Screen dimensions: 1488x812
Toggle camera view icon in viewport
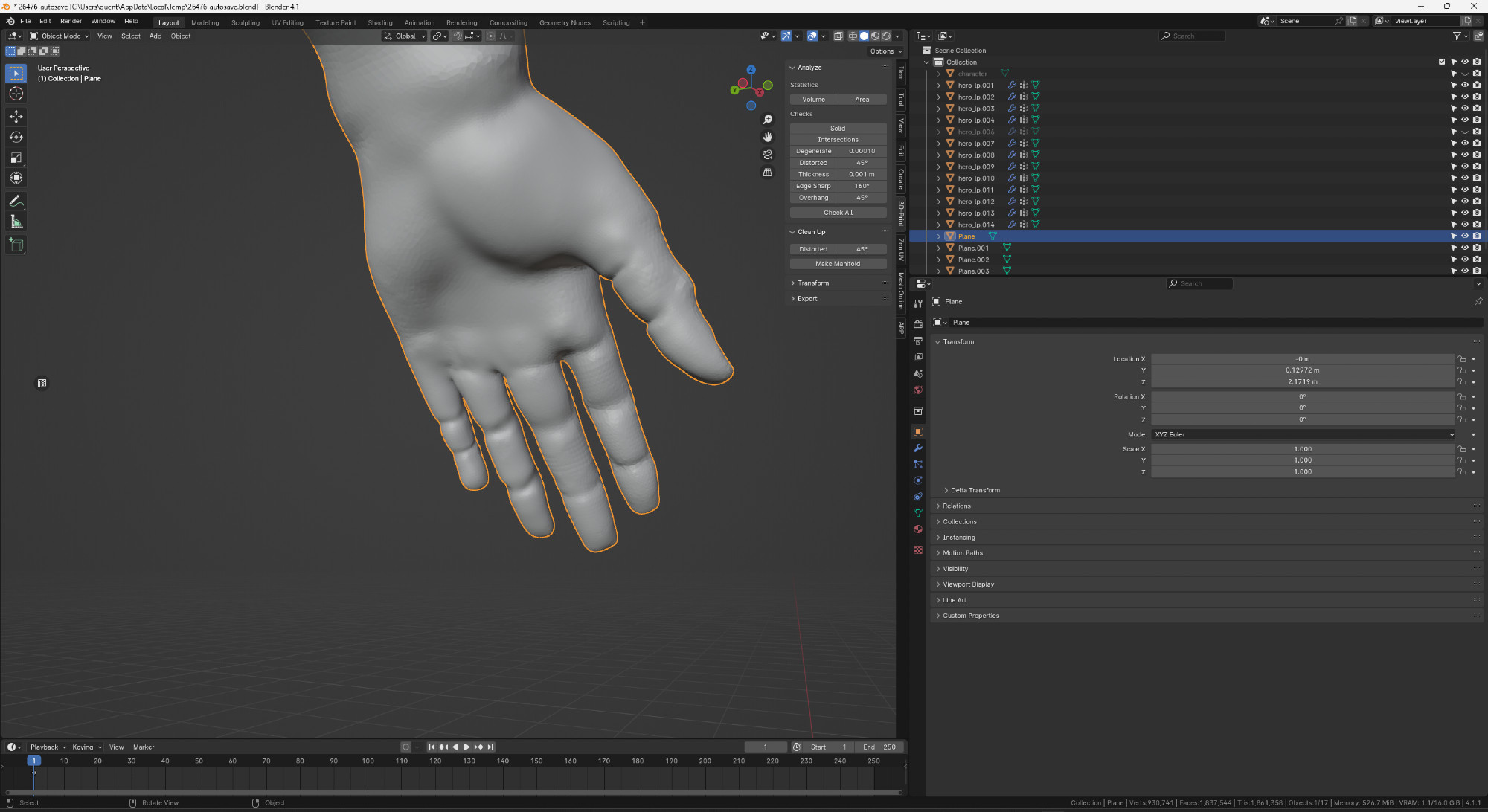(767, 155)
